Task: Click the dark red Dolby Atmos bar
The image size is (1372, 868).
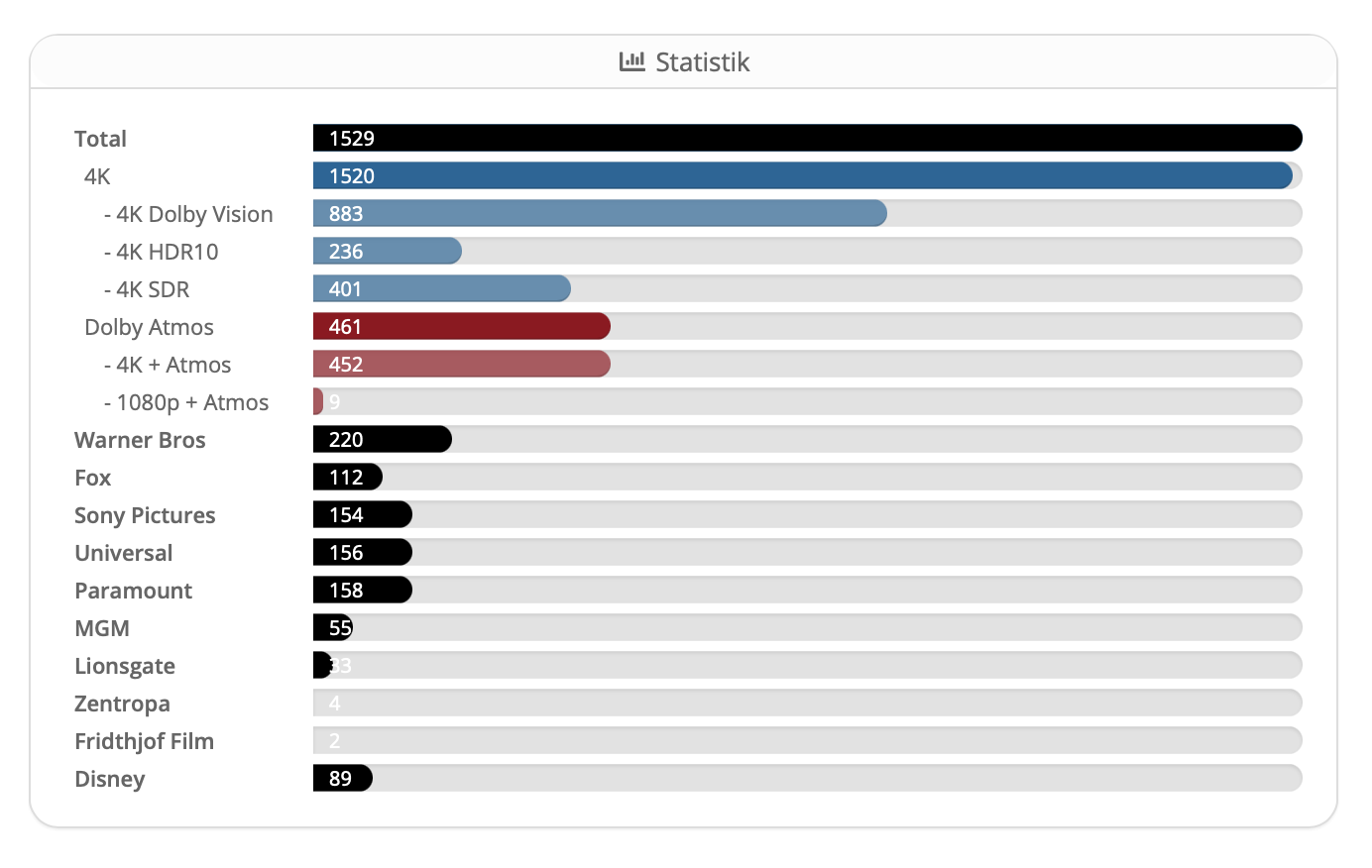Action: [x=461, y=326]
